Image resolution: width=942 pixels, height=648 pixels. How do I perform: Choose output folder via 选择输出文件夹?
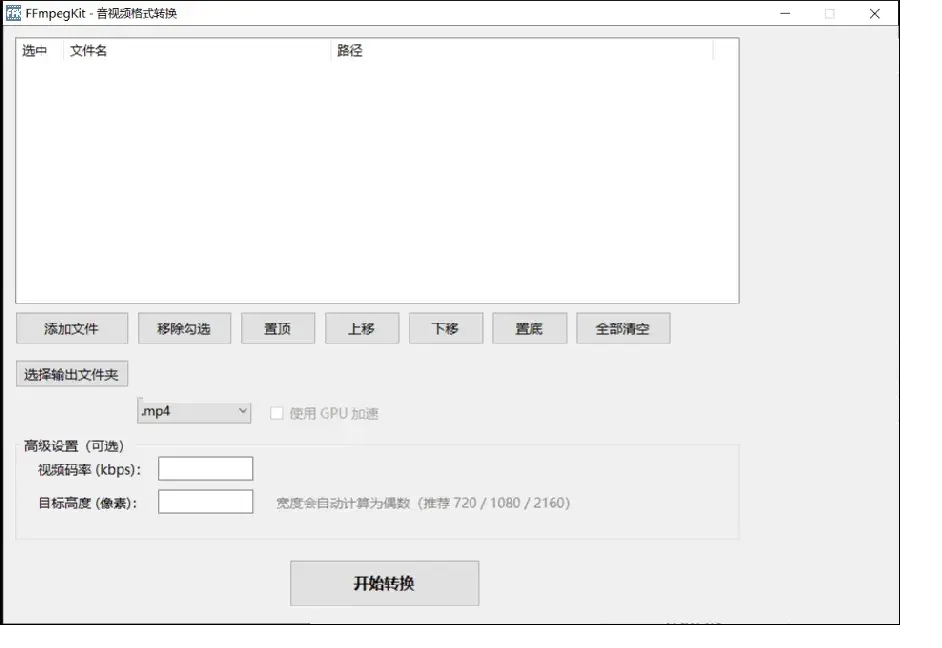point(72,374)
